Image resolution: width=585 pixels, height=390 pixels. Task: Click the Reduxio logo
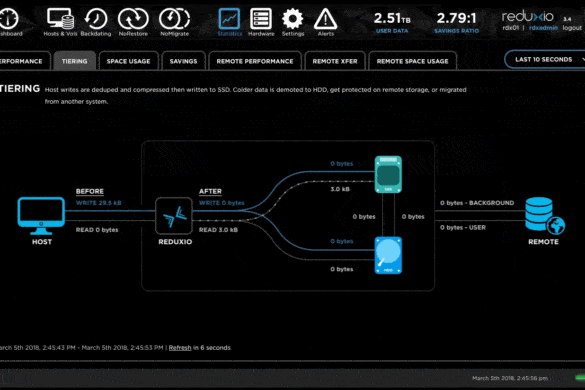[527, 16]
